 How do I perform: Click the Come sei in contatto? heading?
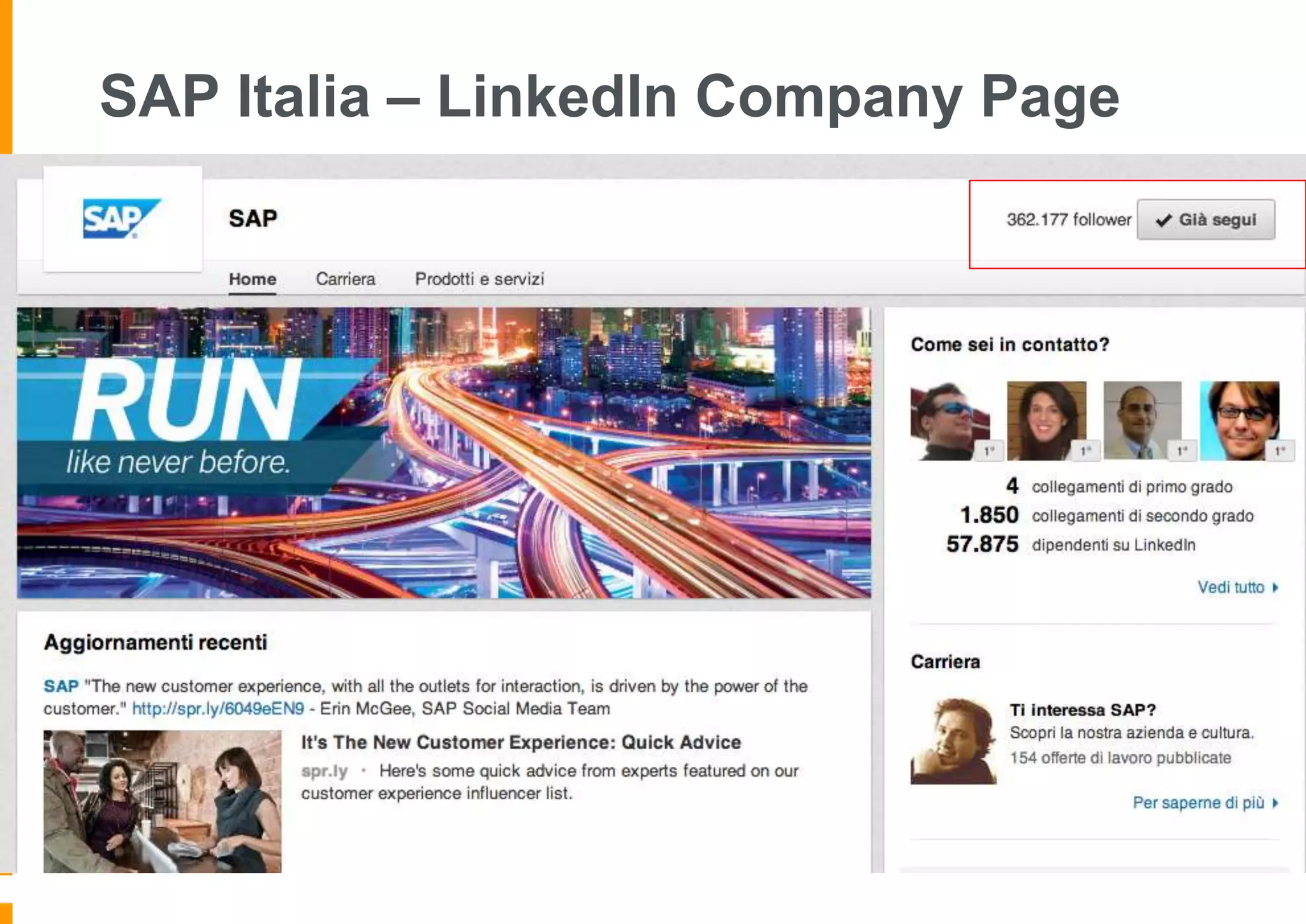[1010, 344]
